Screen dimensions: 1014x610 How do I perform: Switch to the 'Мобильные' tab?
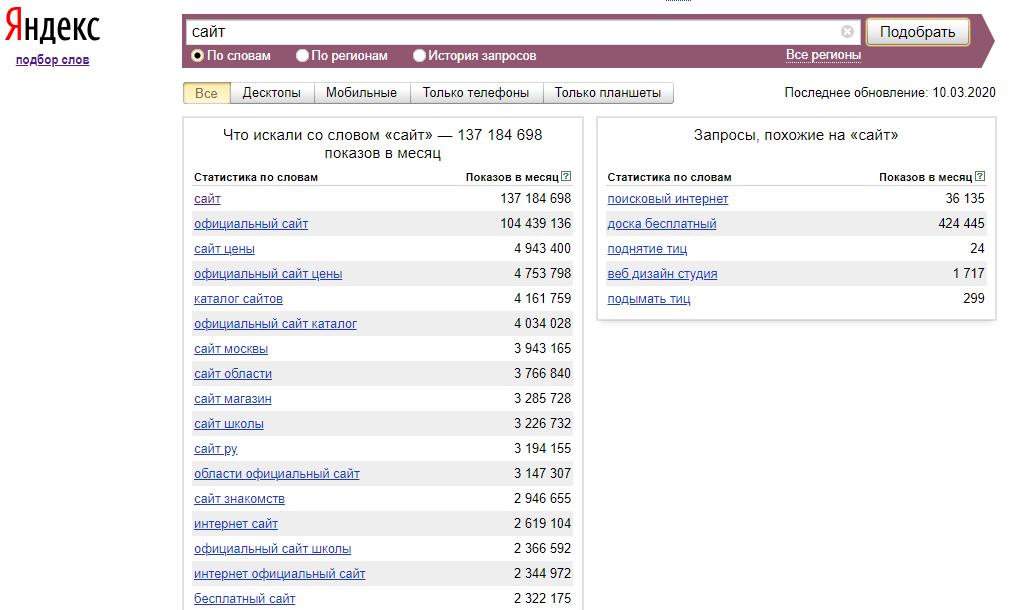click(x=361, y=93)
